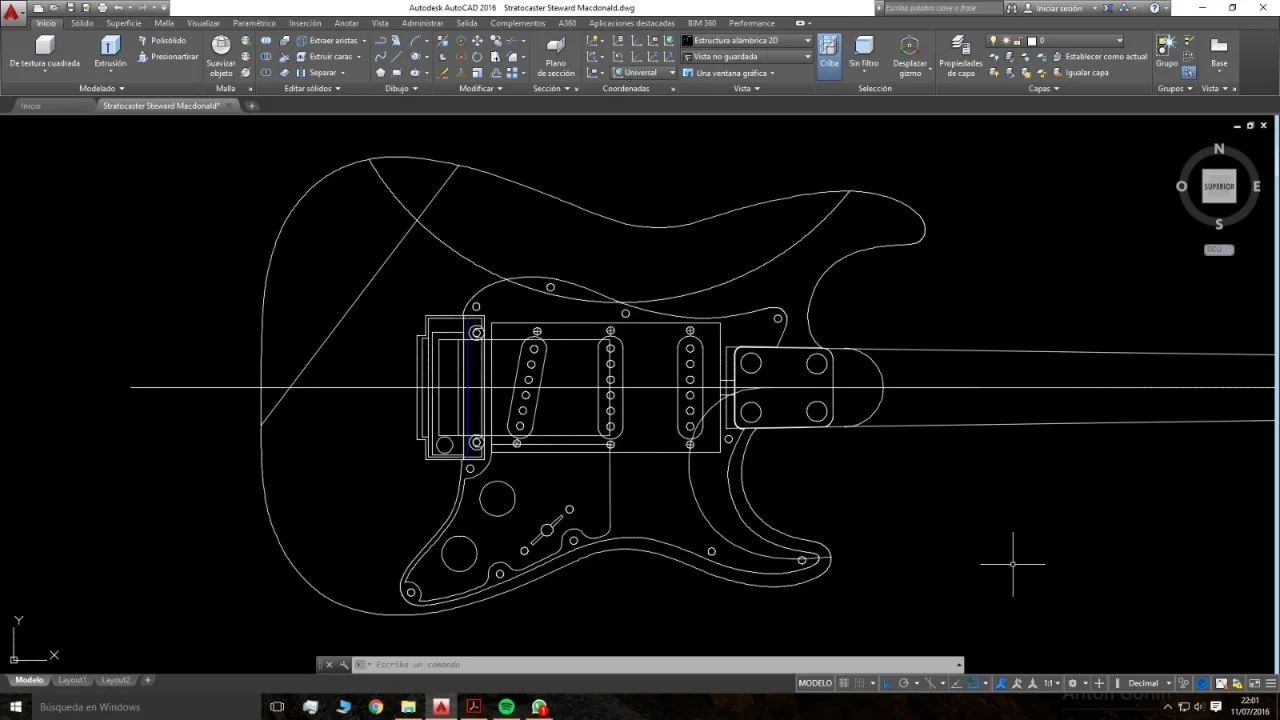The image size is (1280, 720).
Task: Open Propiedades de capa panel
Action: 960,56
